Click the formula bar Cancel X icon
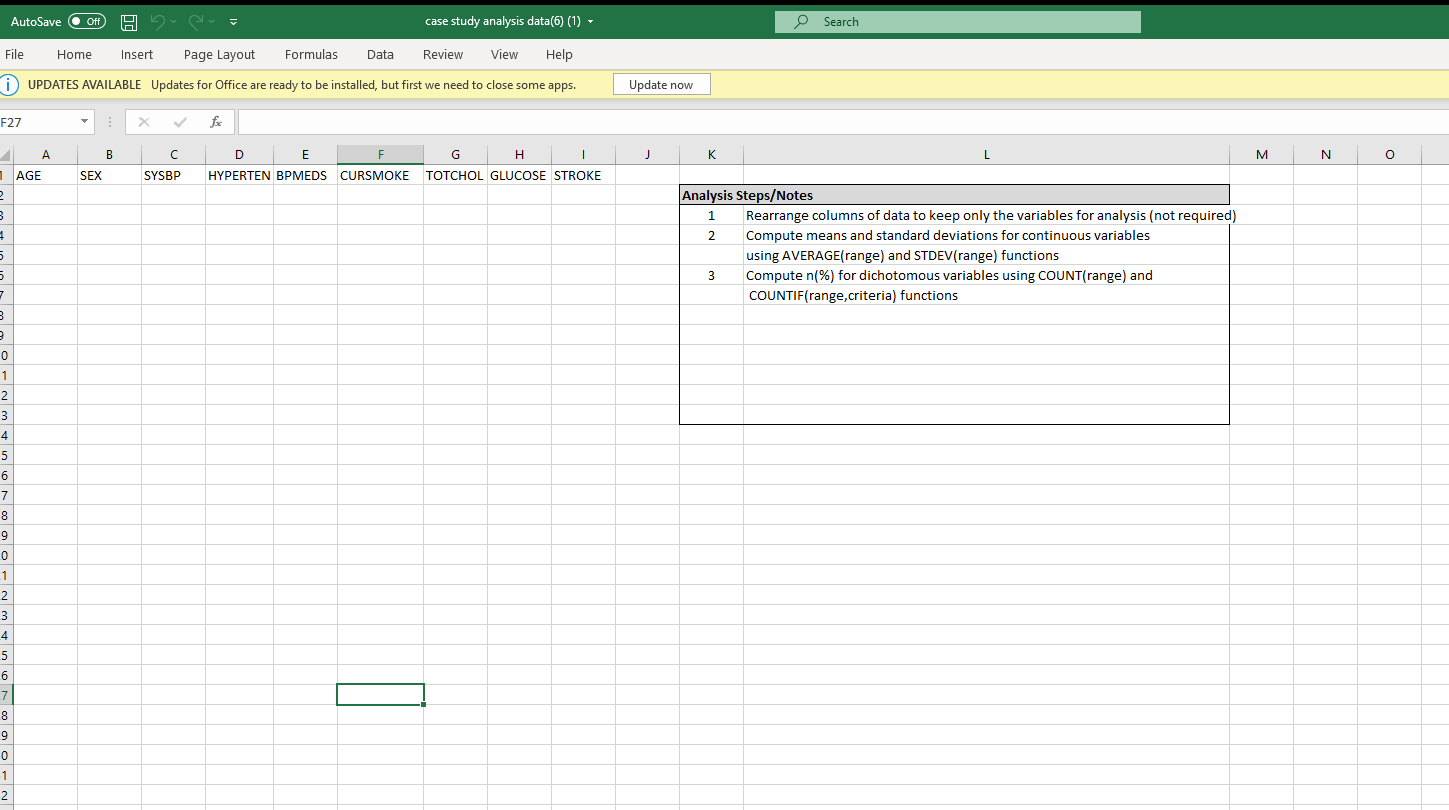Screen dimensions: 1449x810 click(x=144, y=122)
